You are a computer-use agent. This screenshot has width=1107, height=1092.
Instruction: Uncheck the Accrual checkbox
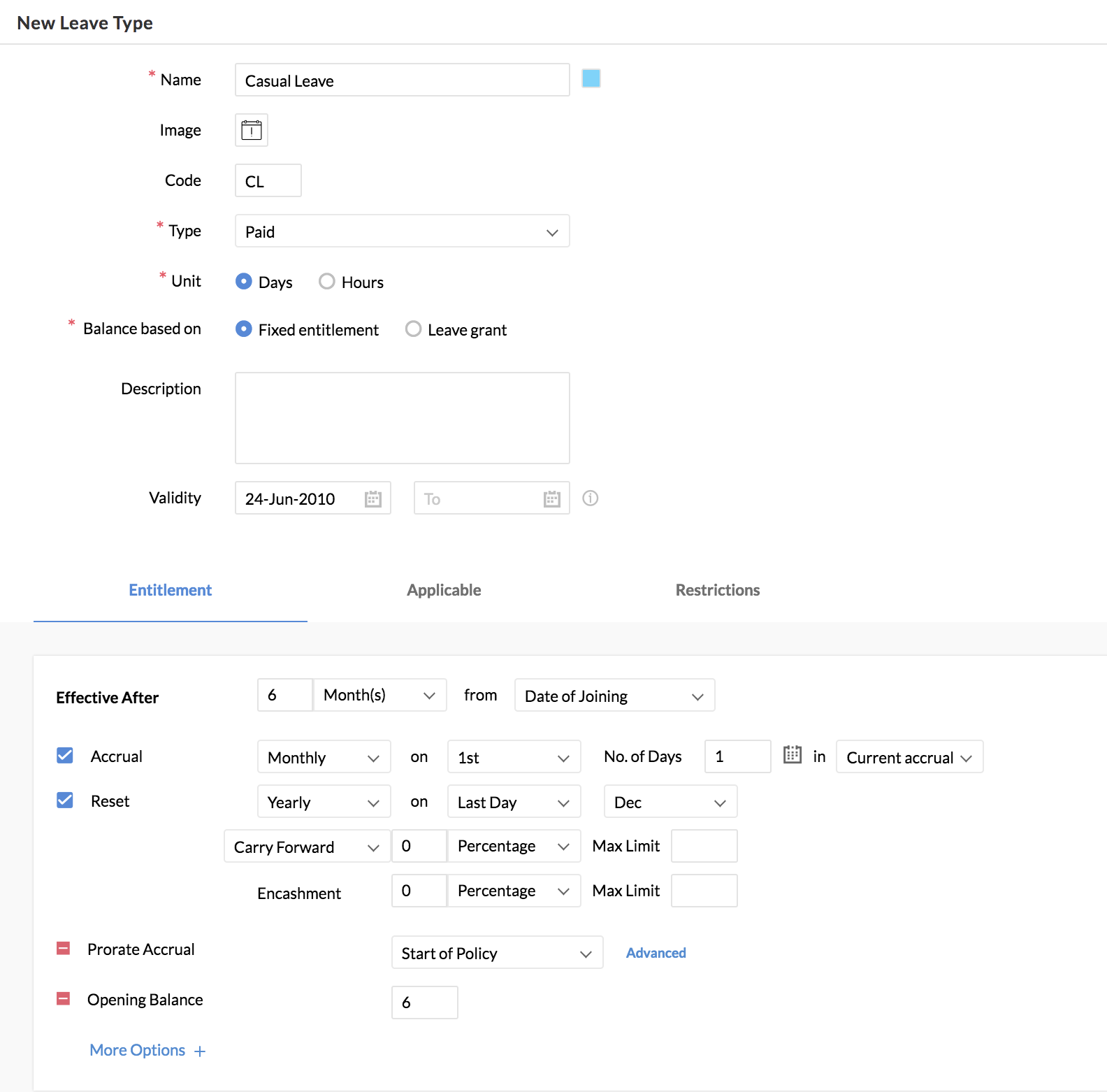tap(65, 756)
